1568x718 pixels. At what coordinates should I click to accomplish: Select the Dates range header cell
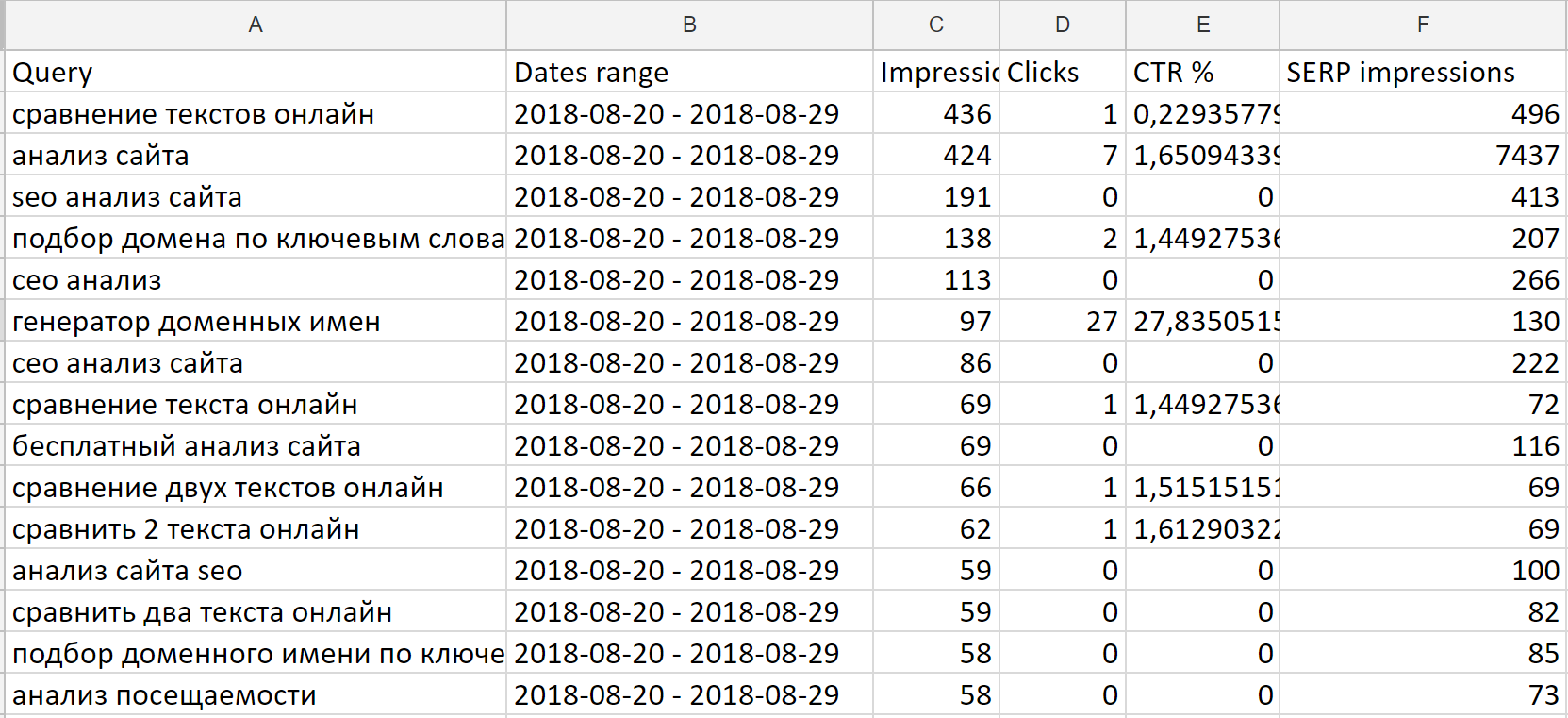click(x=689, y=73)
